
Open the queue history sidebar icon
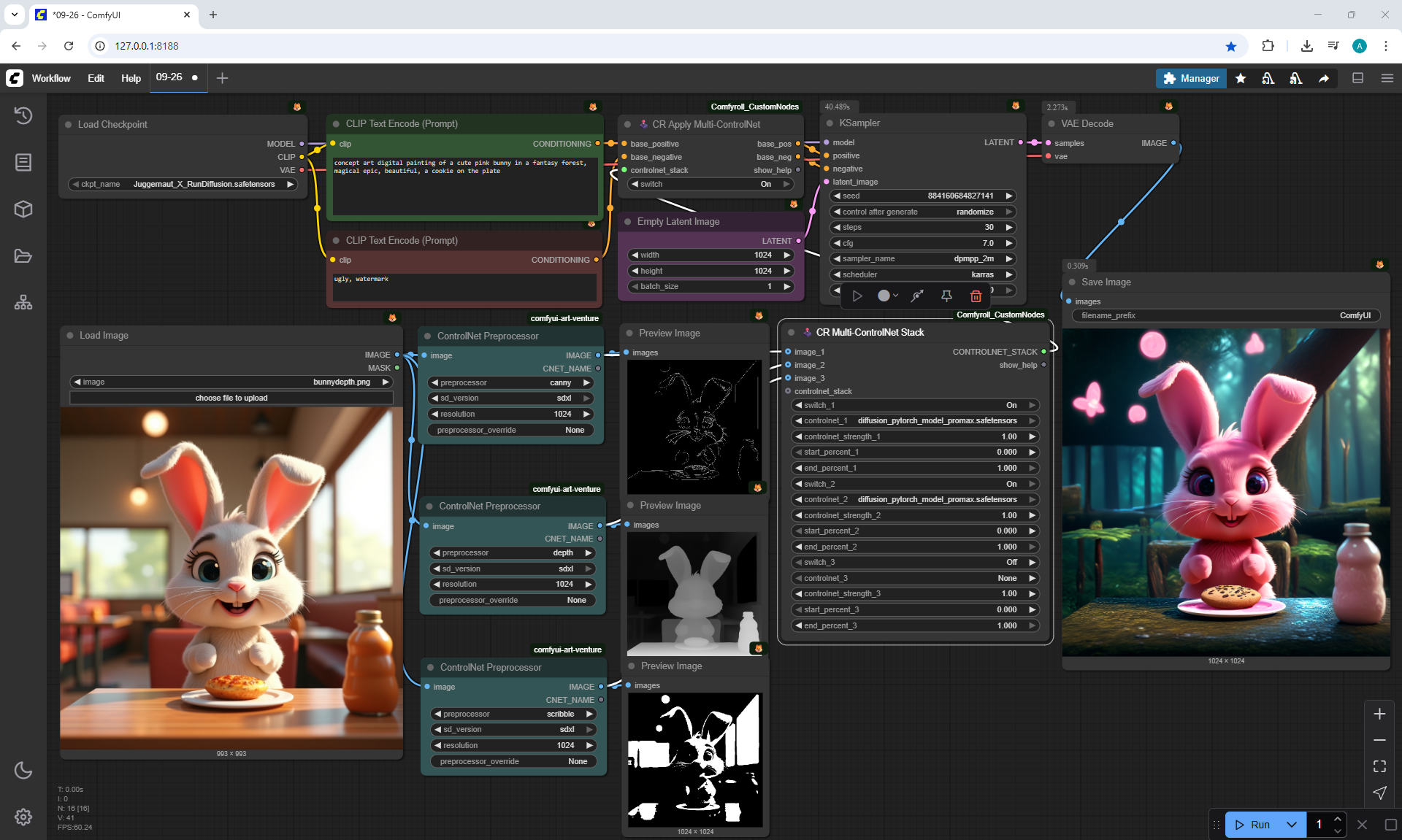click(x=23, y=115)
